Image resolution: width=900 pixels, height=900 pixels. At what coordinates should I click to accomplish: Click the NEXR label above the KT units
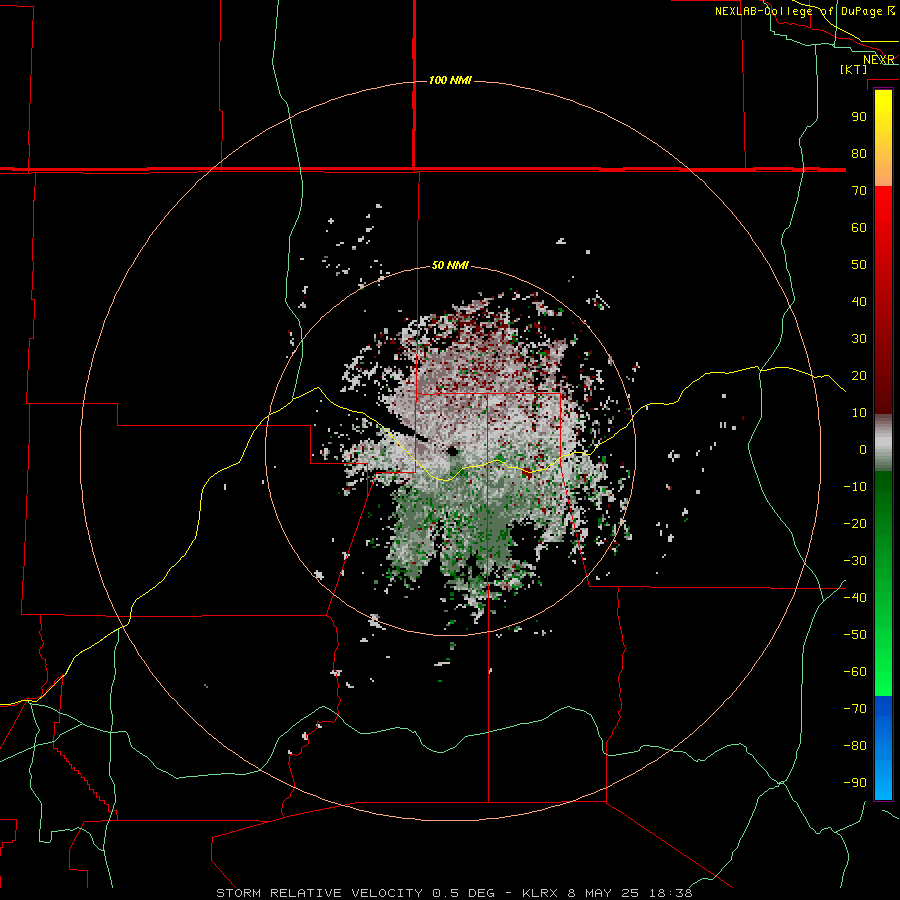(x=879, y=60)
